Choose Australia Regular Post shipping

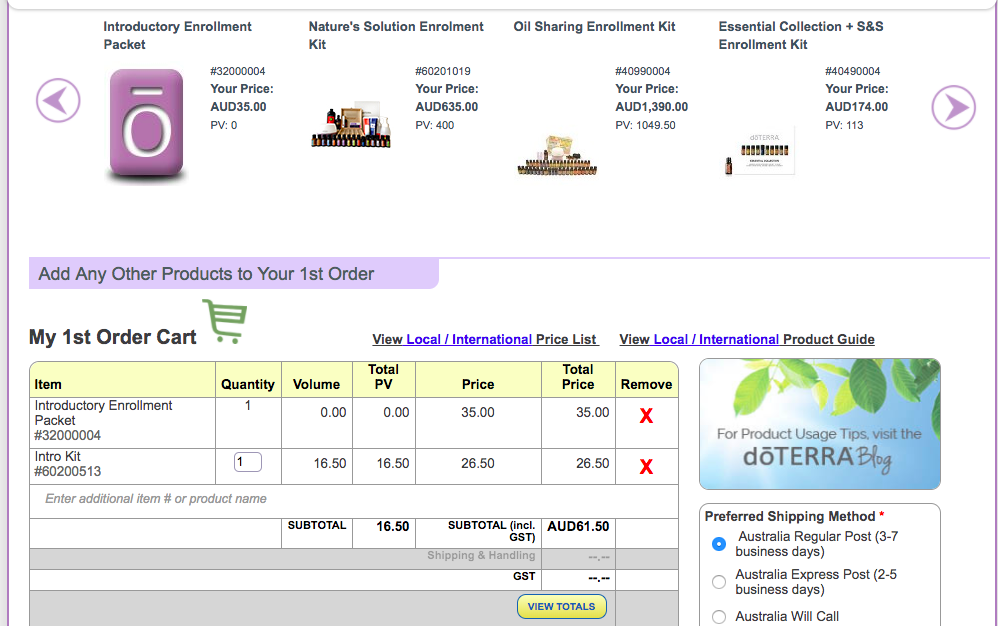click(719, 544)
